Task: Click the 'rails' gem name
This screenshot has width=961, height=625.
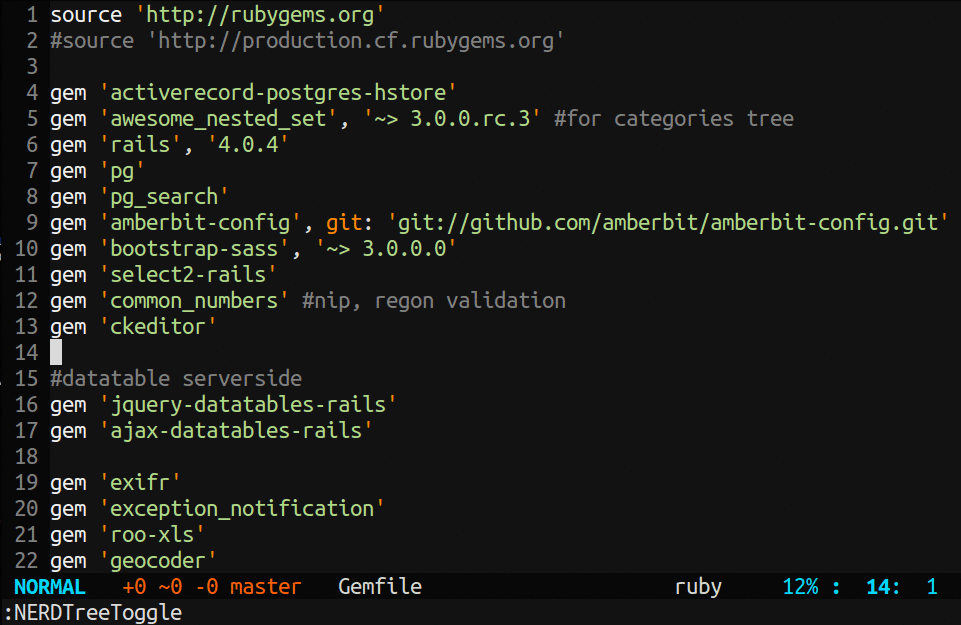Action: (140, 145)
